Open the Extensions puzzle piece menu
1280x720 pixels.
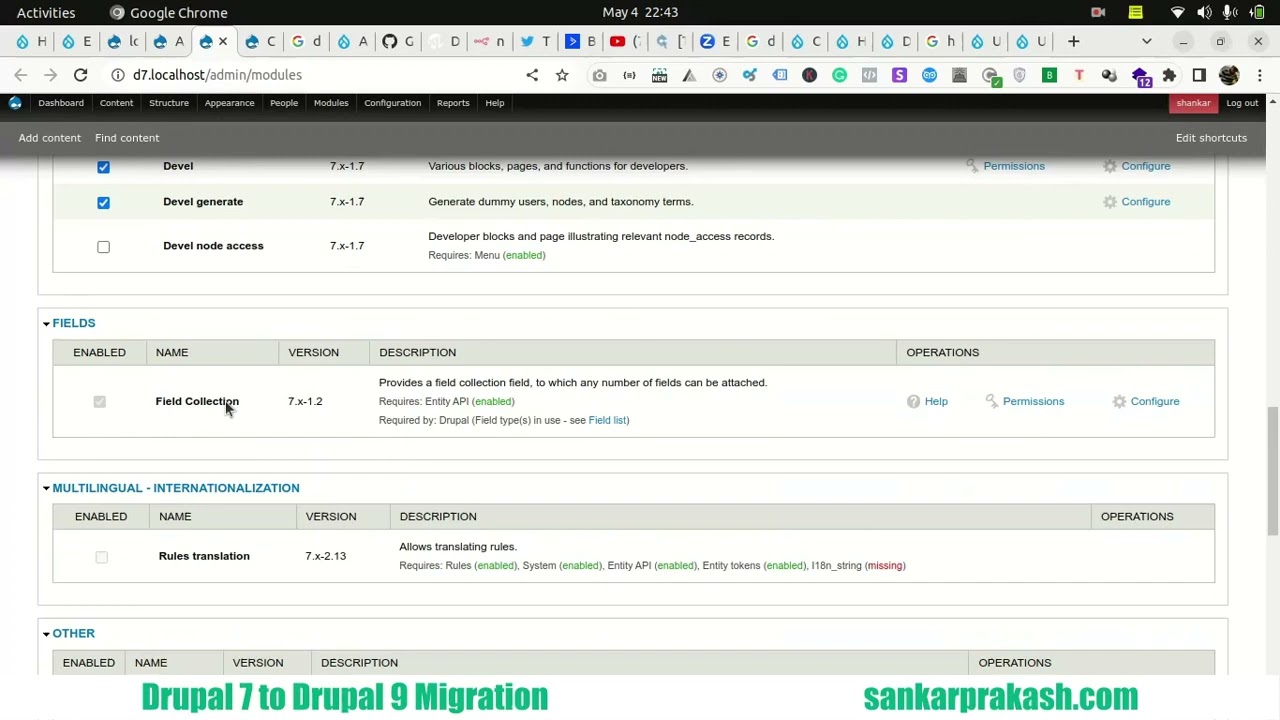1169,75
